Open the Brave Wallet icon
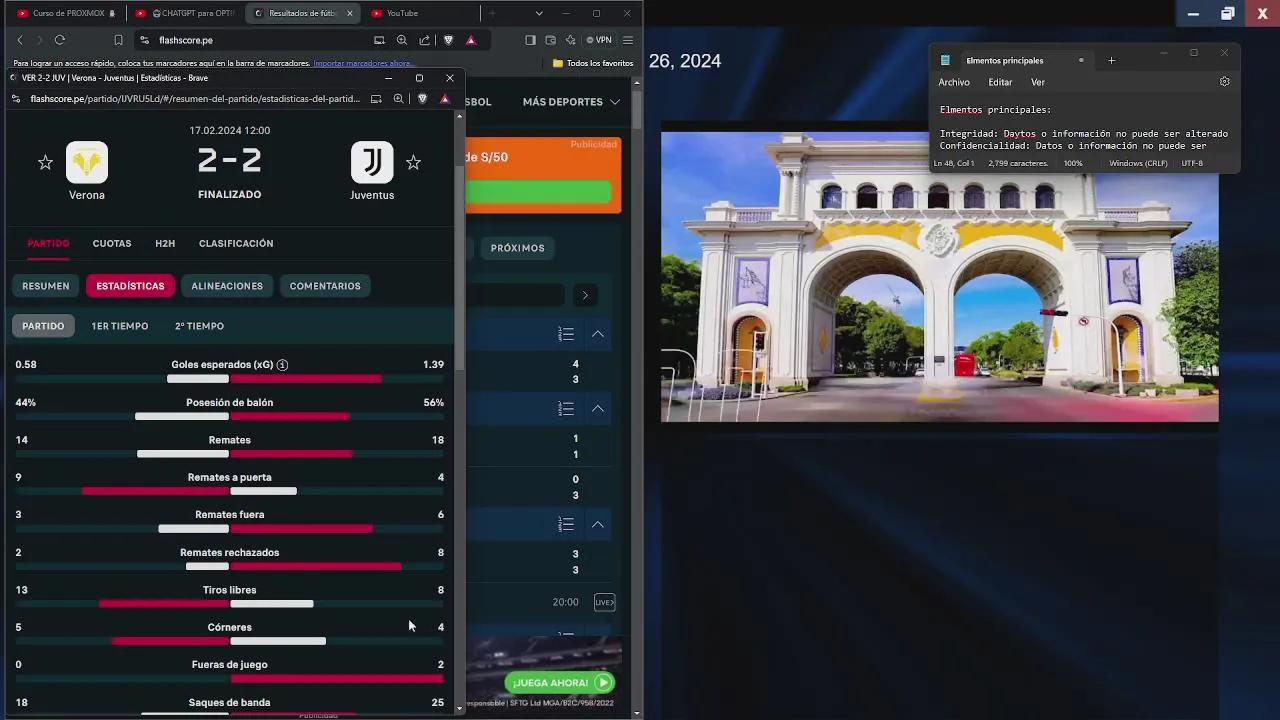This screenshot has height=720, width=1280. 550,40
